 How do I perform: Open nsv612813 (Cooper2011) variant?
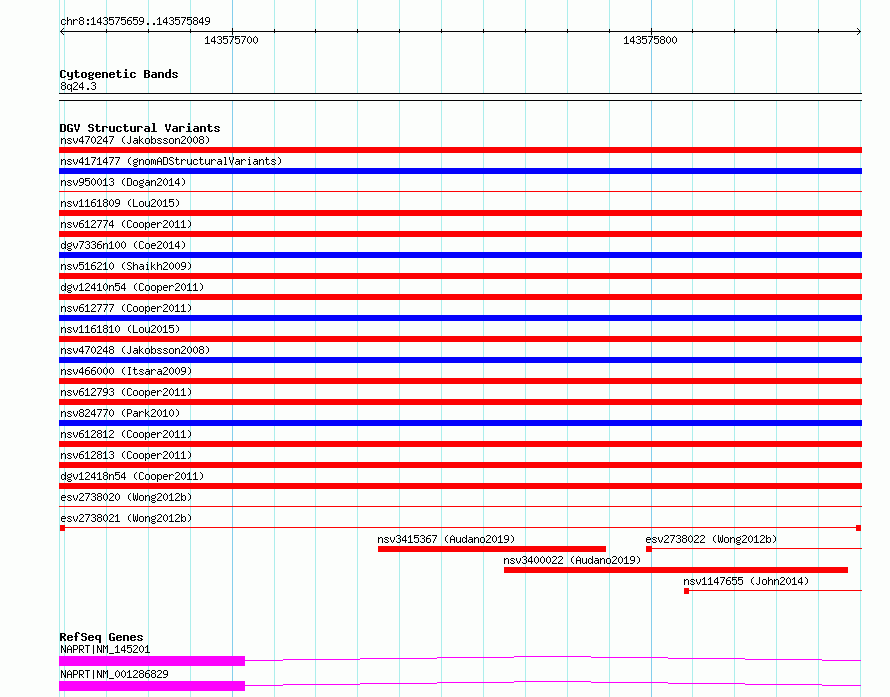pos(126,455)
